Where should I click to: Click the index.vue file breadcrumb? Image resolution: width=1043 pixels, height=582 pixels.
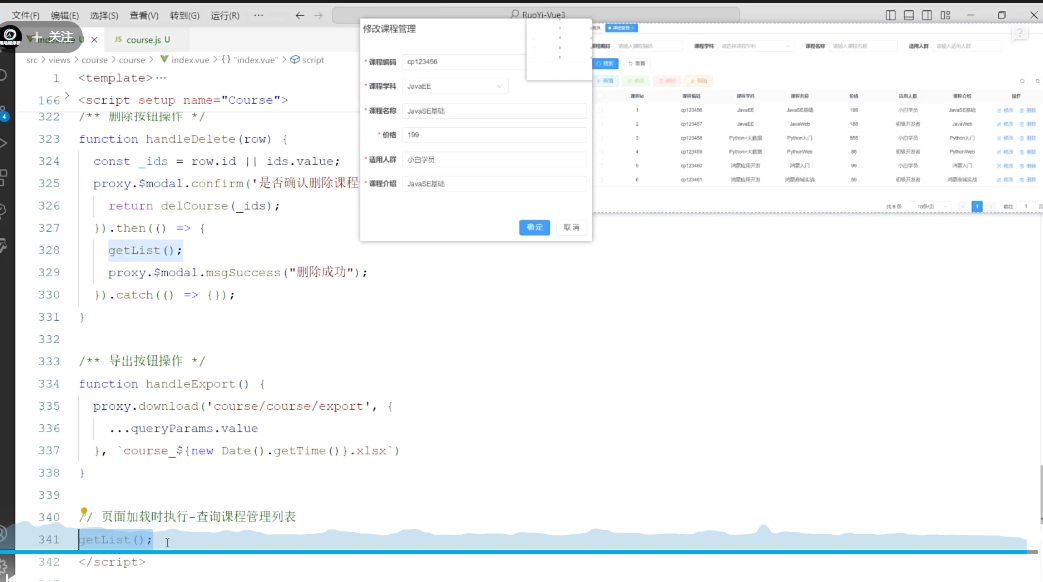coord(190,59)
